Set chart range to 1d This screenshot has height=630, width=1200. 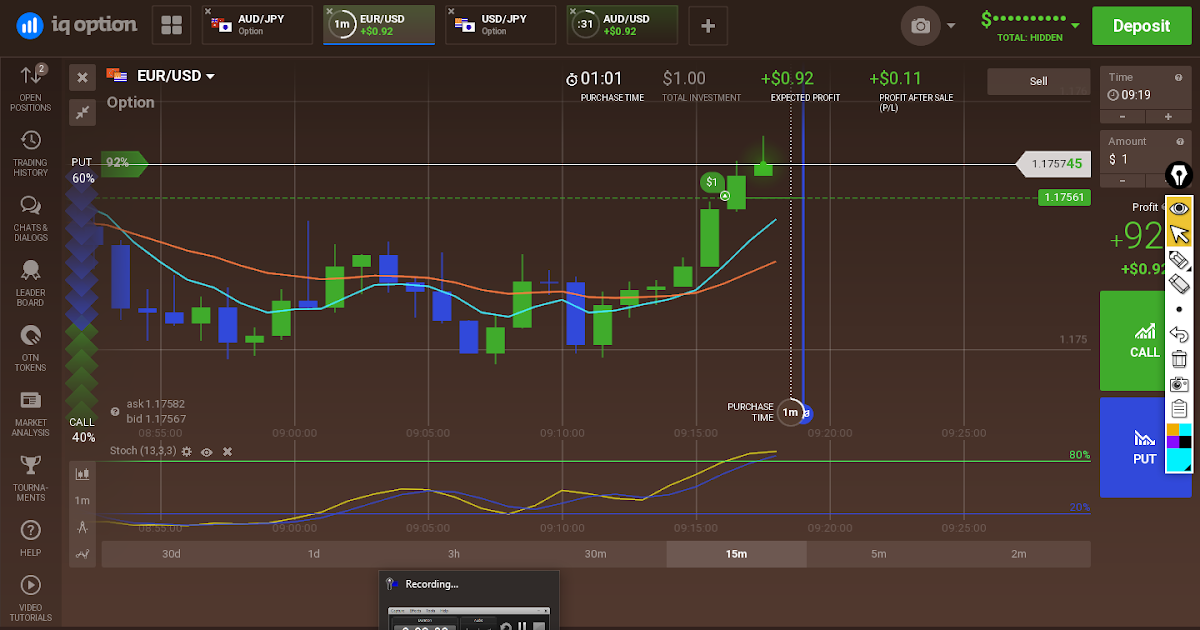[x=313, y=554]
